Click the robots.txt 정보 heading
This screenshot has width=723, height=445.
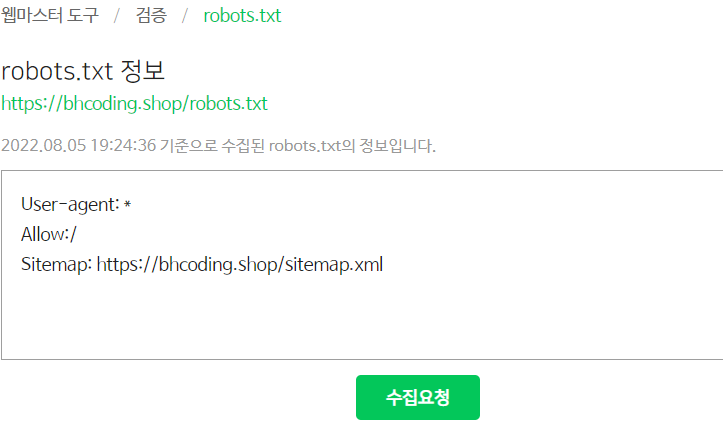tap(83, 71)
